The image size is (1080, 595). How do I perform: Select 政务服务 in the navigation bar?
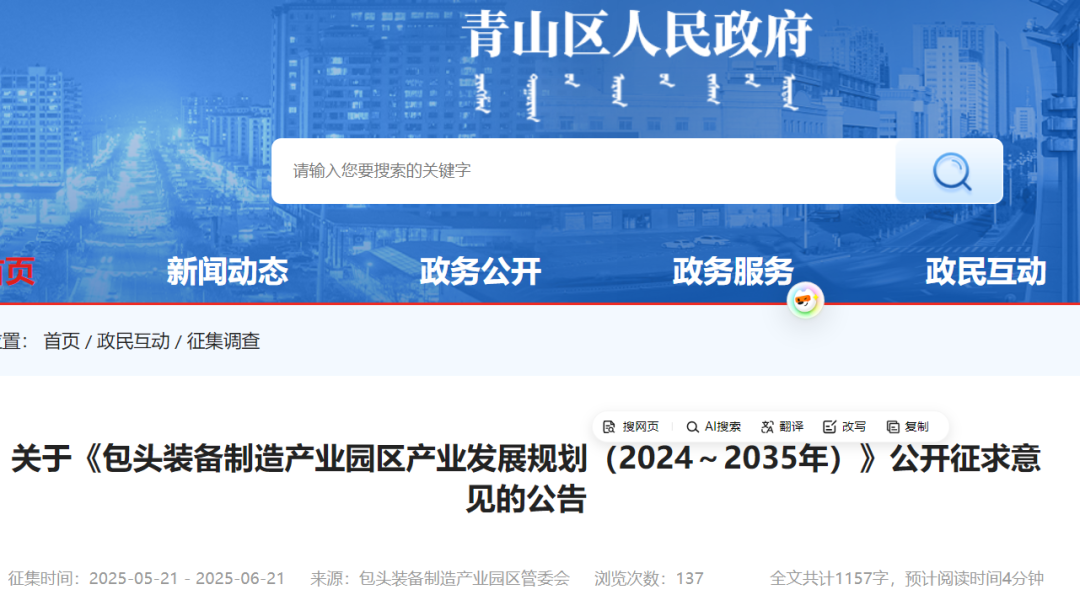tap(733, 271)
